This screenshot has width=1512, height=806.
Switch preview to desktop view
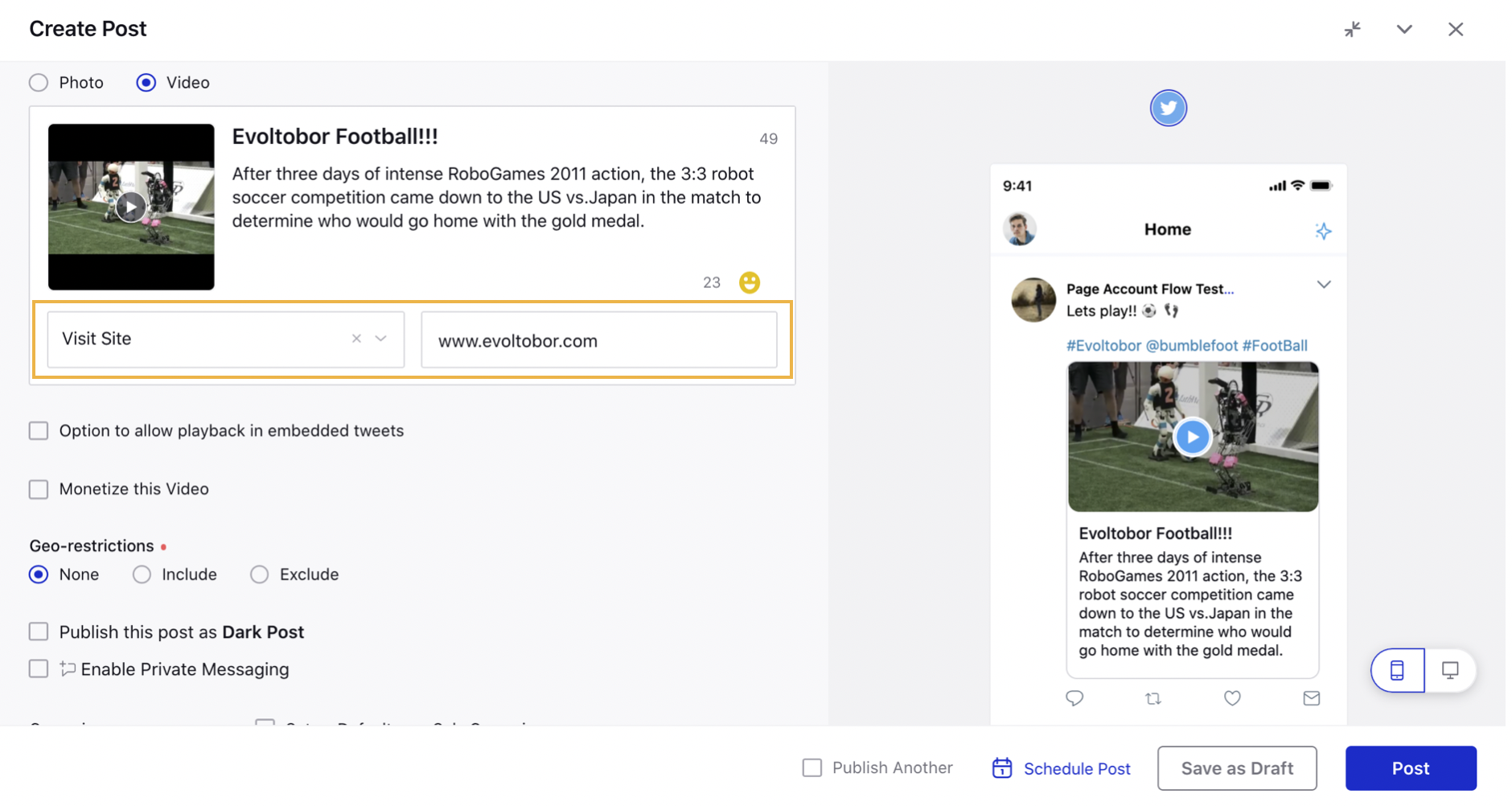(1450, 670)
